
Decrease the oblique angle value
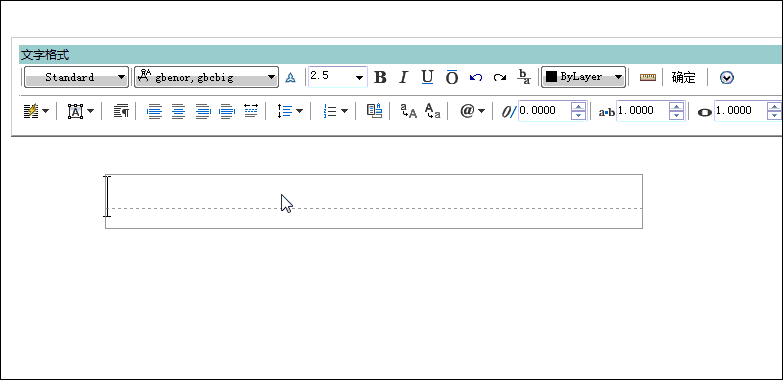pos(578,115)
